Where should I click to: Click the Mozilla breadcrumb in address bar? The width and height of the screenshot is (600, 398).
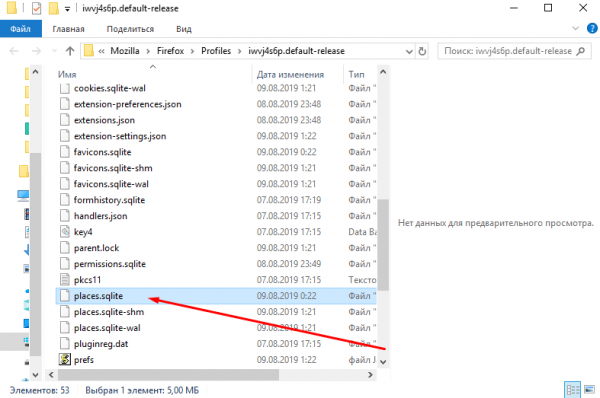click(x=125, y=51)
